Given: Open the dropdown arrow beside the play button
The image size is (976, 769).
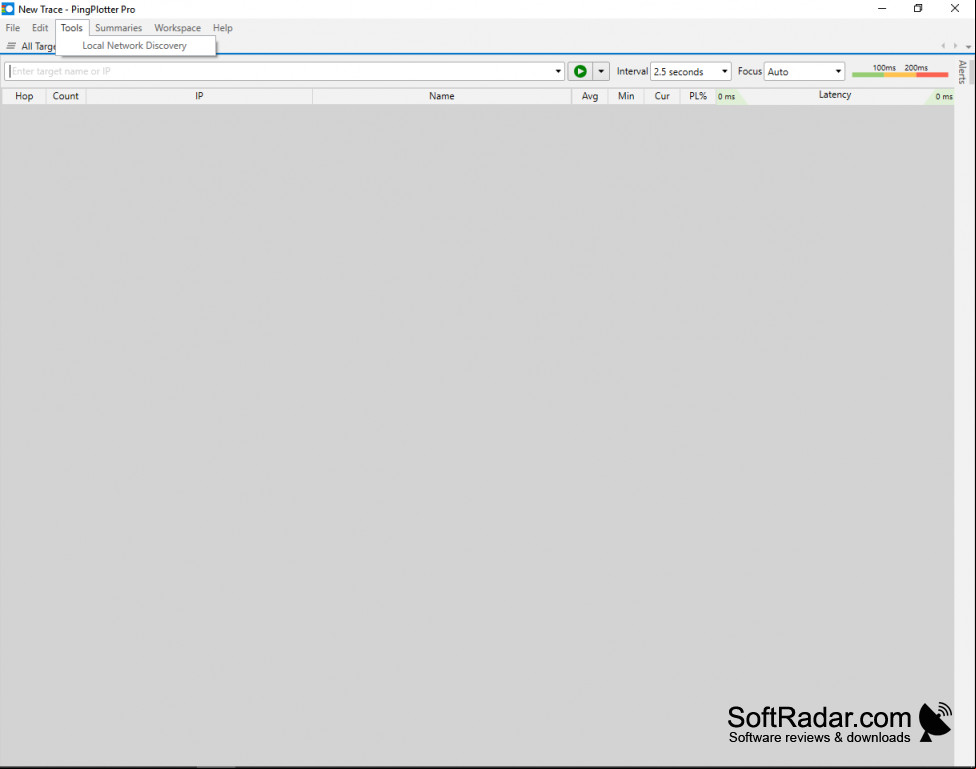Looking at the screenshot, I should [601, 72].
